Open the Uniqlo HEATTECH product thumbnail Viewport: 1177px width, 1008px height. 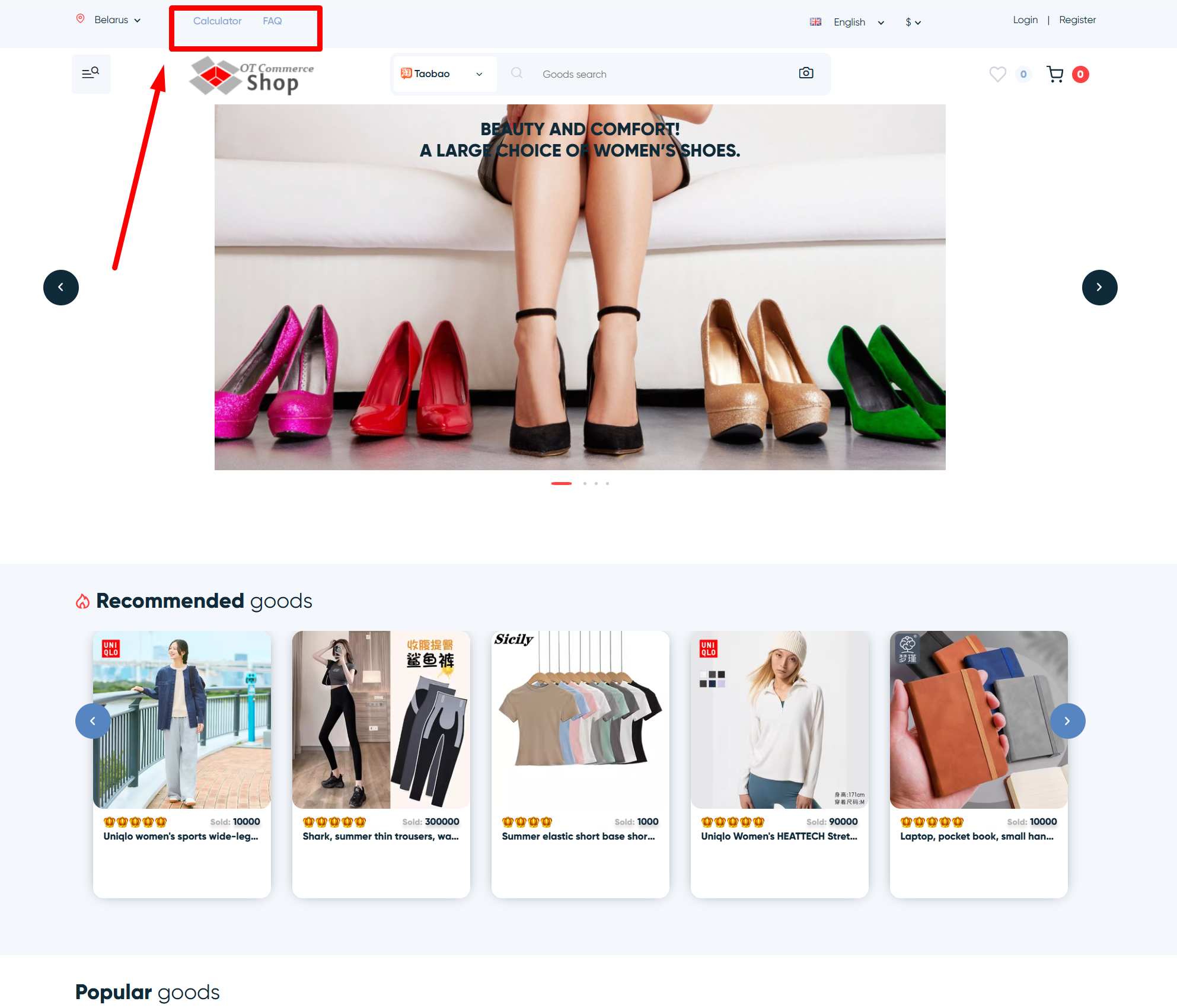[779, 720]
